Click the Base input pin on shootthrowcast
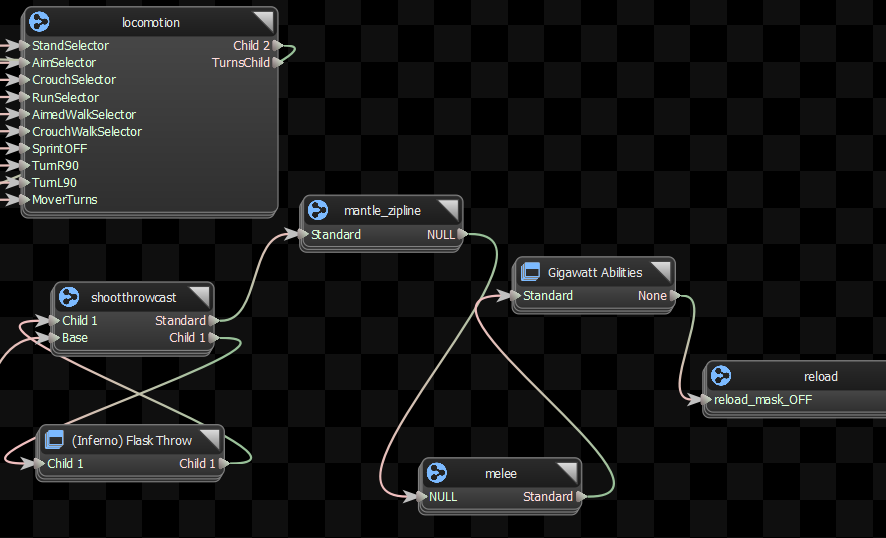This screenshot has height=538, width=886. click(54, 337)
